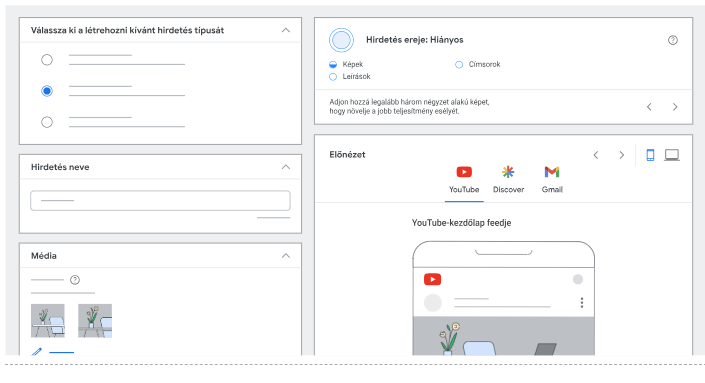The height and width of the screenshot is (383, 705).
Task: Switch to the Discover preview tab
Action: coord(509,180)
